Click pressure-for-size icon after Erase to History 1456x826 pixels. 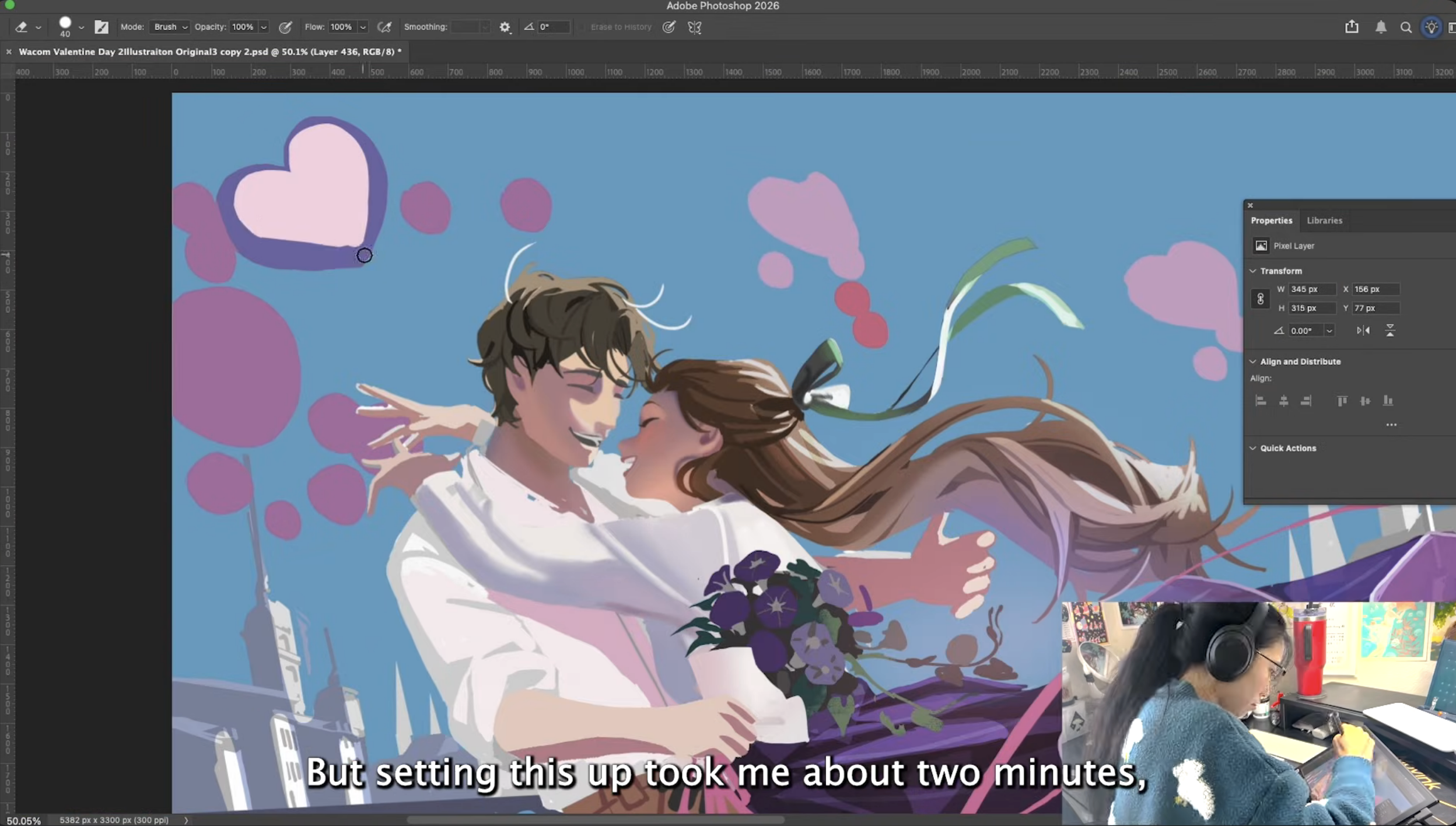pos(669,27)
